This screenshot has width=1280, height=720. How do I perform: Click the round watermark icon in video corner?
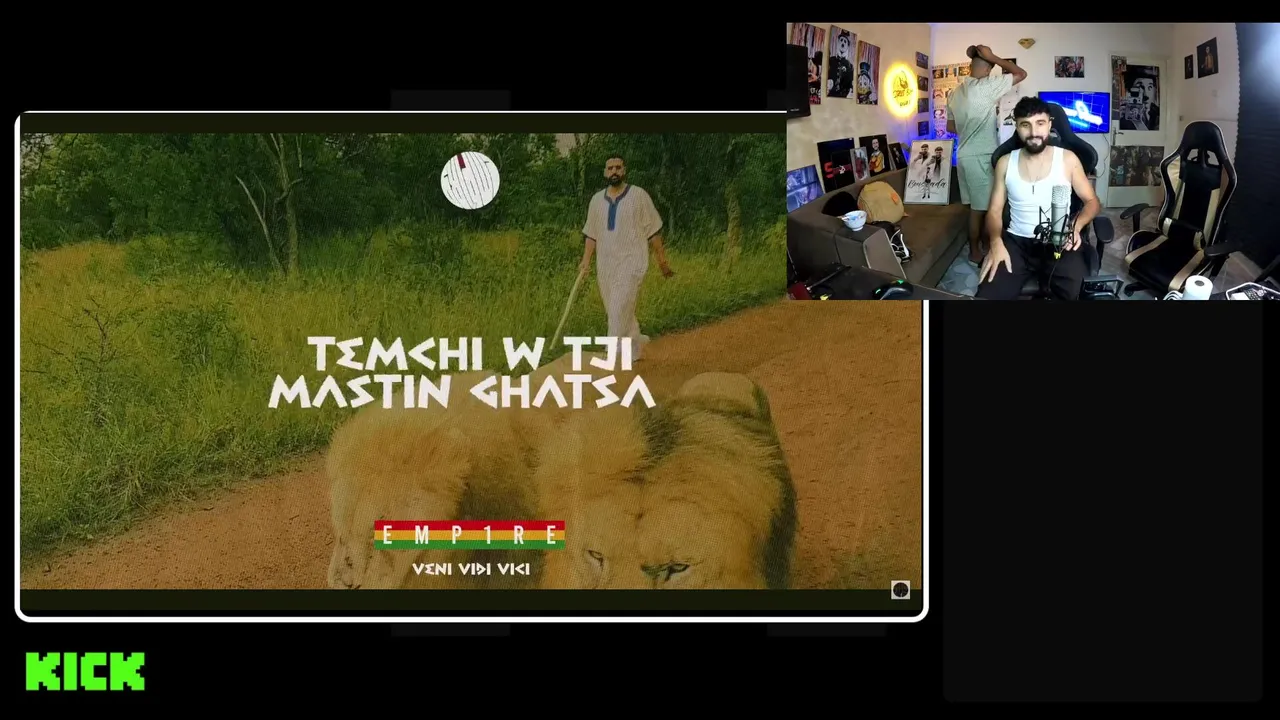point(900,590)
